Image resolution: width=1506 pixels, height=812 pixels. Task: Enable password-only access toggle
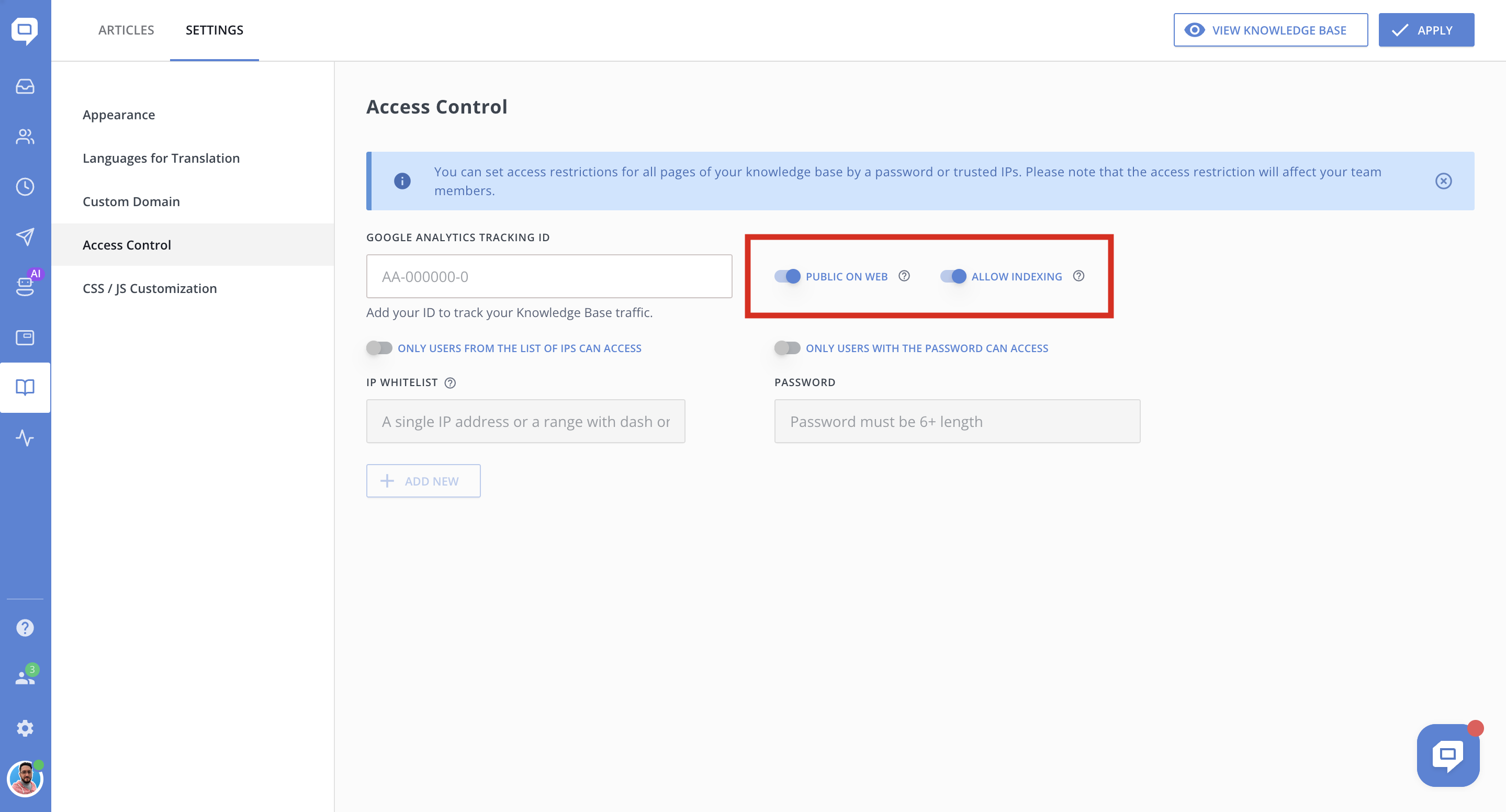pos(787,348)
